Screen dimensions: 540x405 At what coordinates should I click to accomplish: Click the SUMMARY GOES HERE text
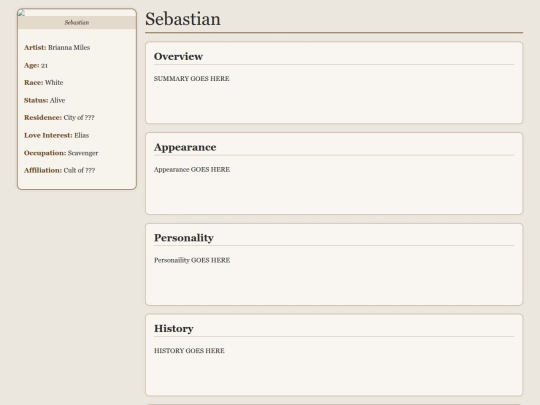[x=191, y=79]
